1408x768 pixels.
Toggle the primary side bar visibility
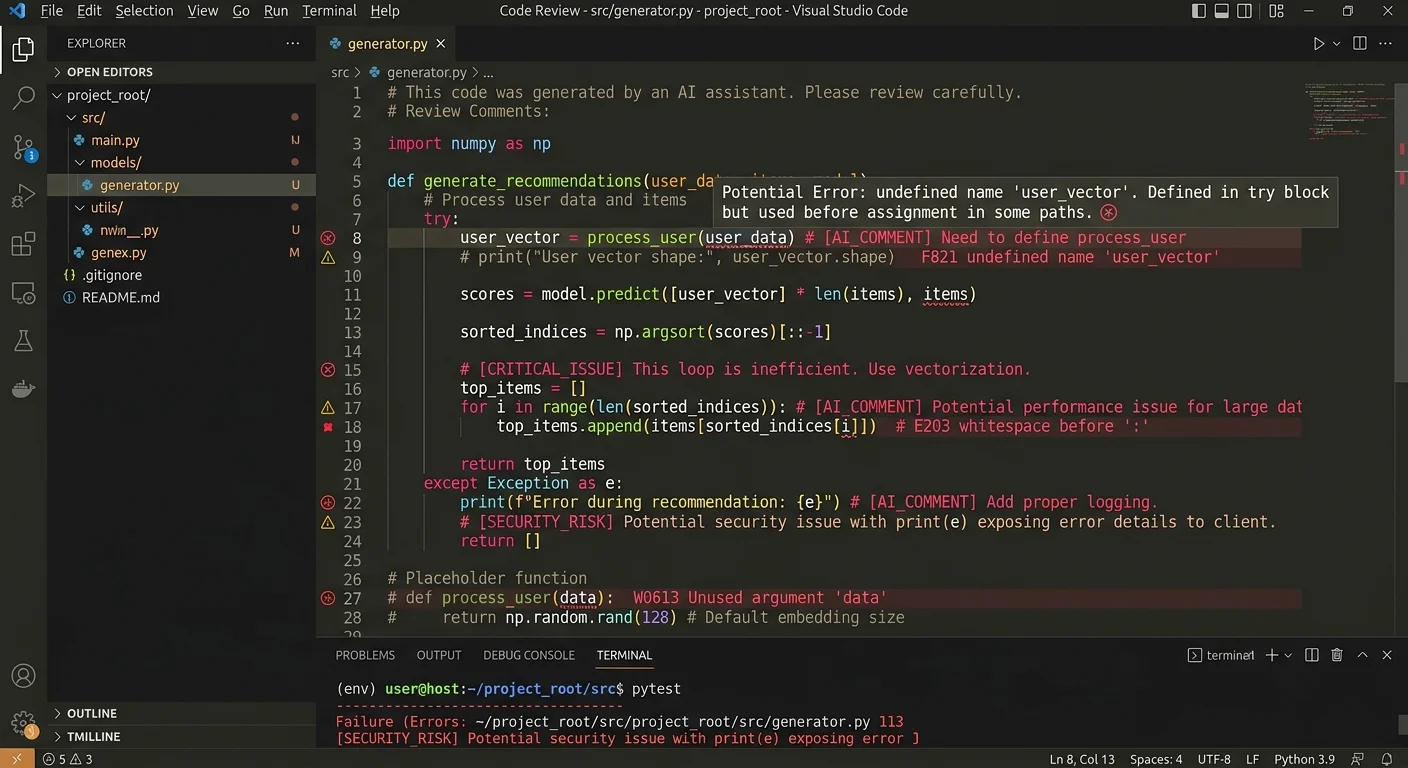(x=1199, y=11)
